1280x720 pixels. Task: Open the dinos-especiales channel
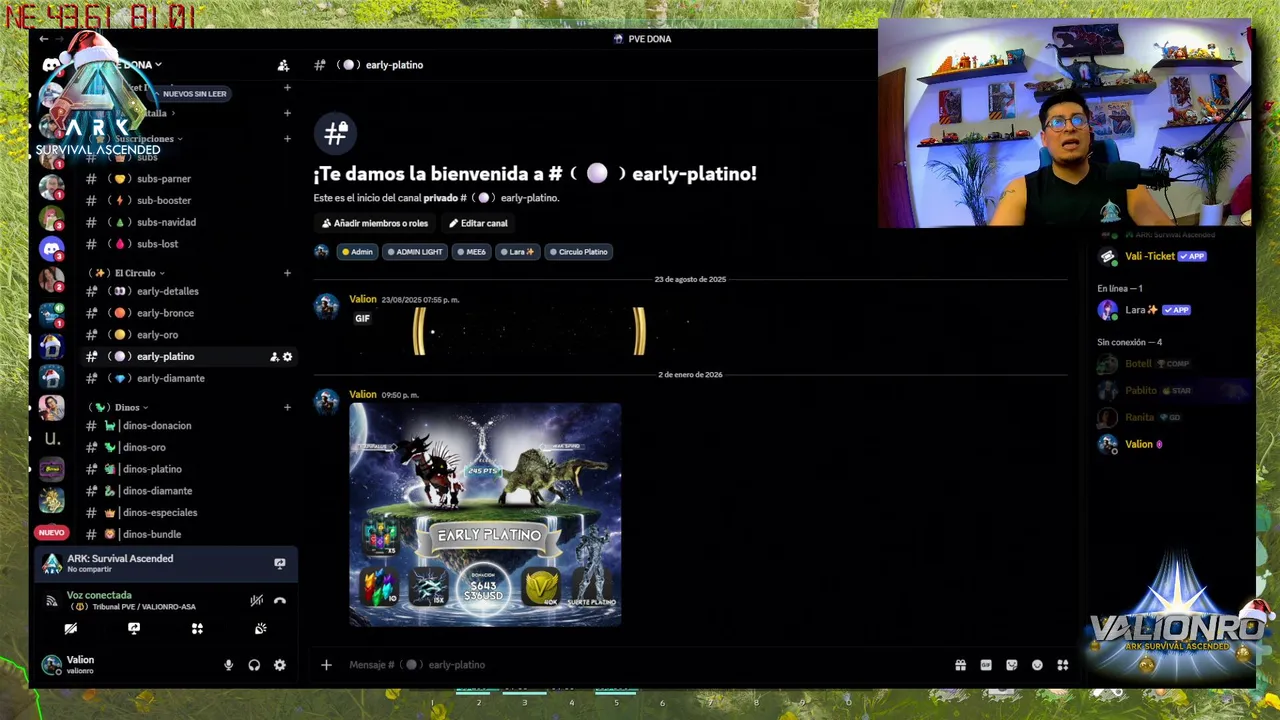pos(188,513)
